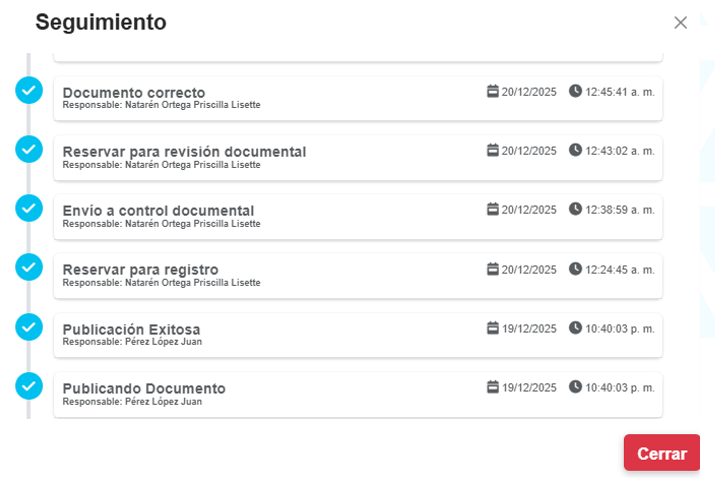Click calendar icon on Documento correcto row
This screenshot has width=715, height=478.
pyautogui.click(x=493, y=91)
